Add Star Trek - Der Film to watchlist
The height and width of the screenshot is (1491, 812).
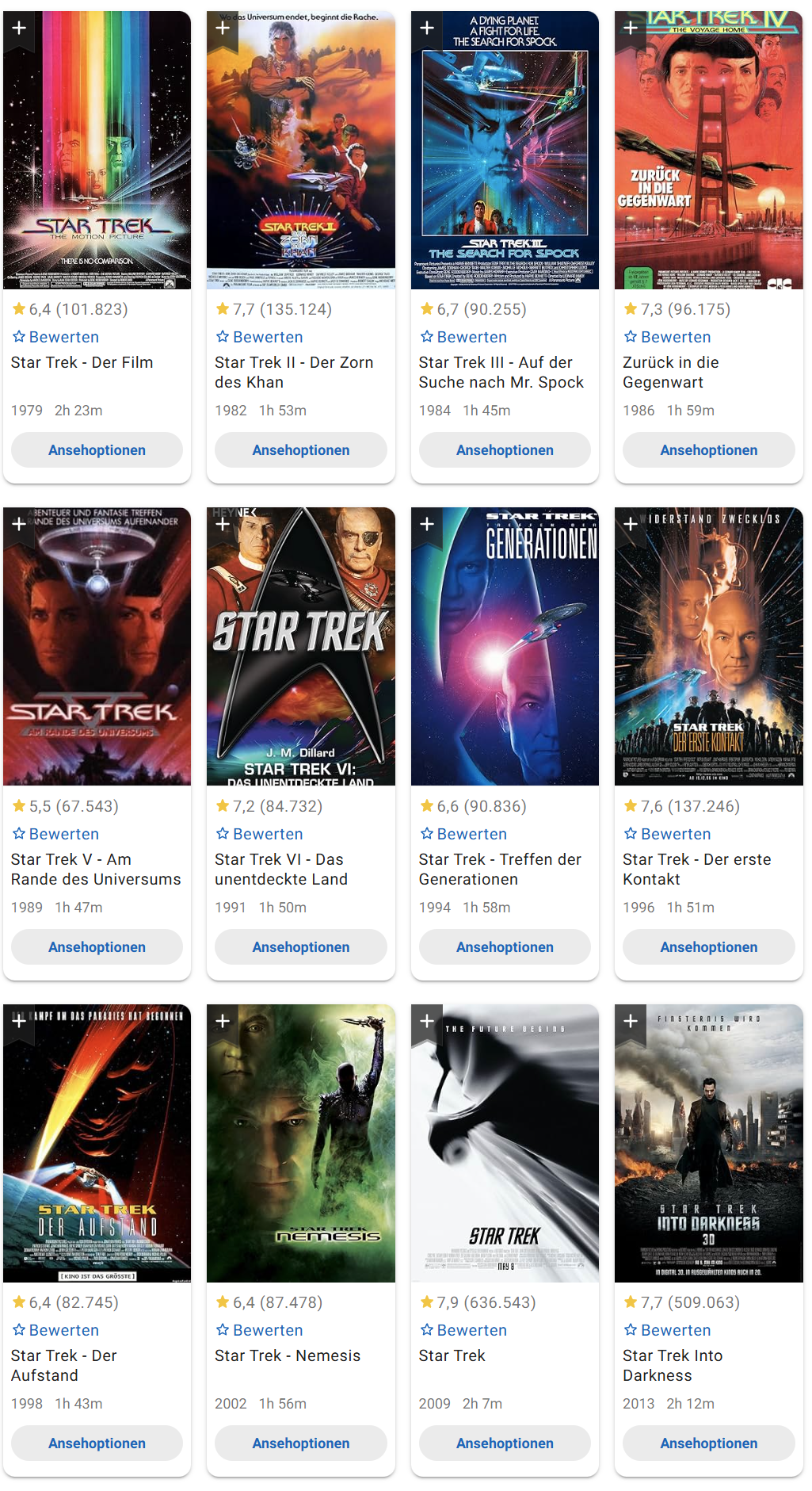tap(19, 28)
